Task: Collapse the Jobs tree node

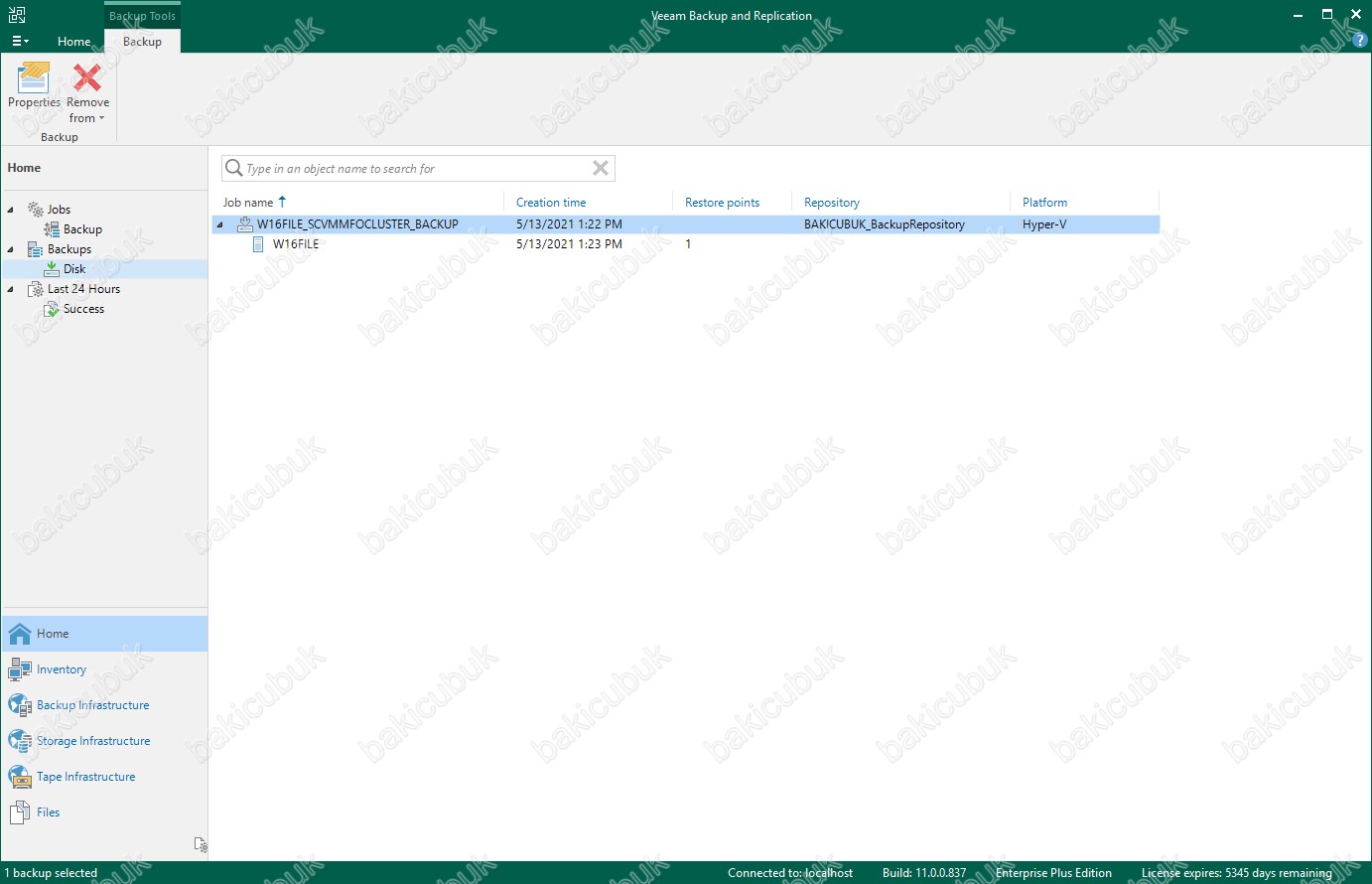Action: [x=11, y=210]
